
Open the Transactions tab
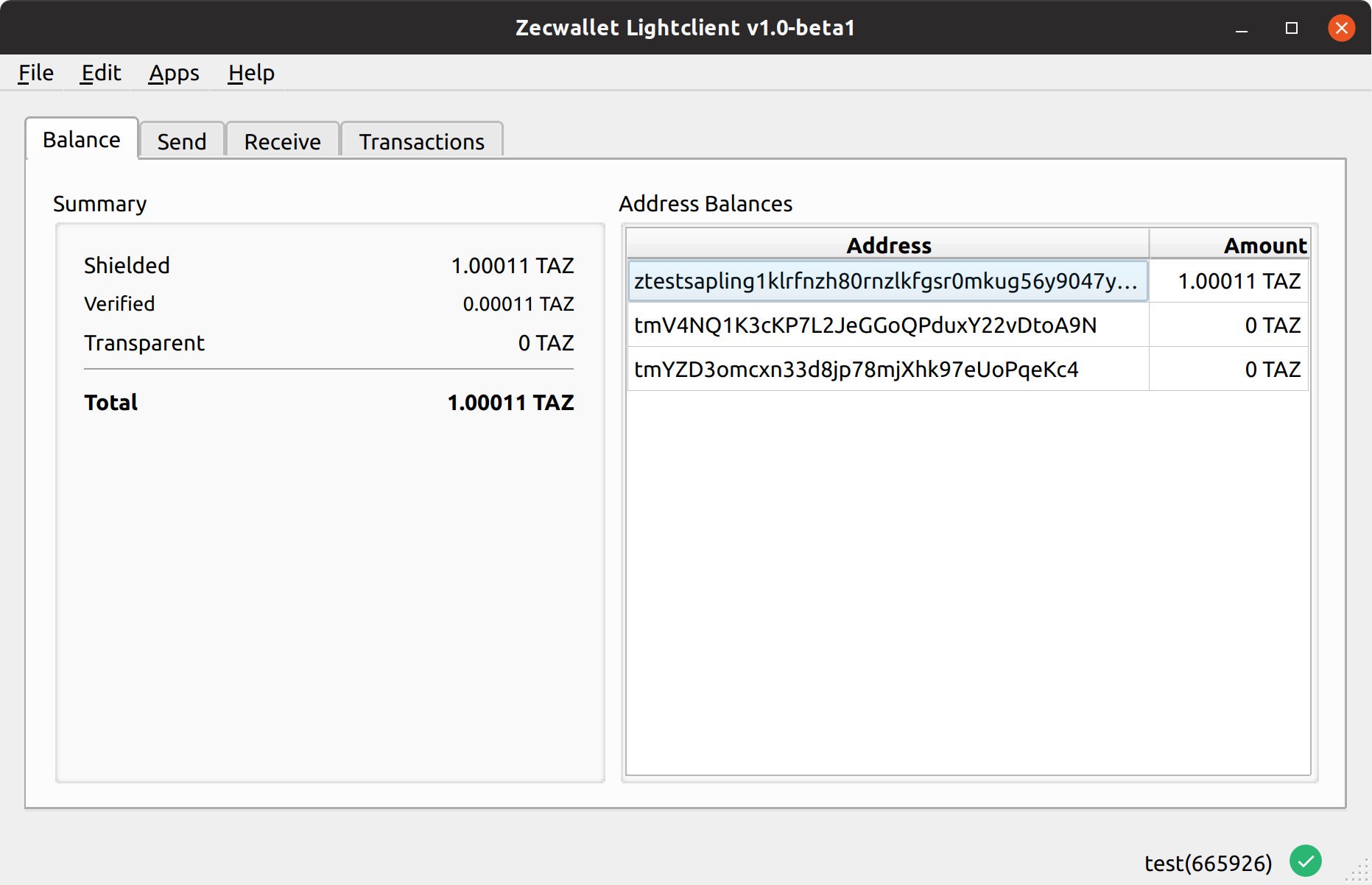tap(421, 141)
